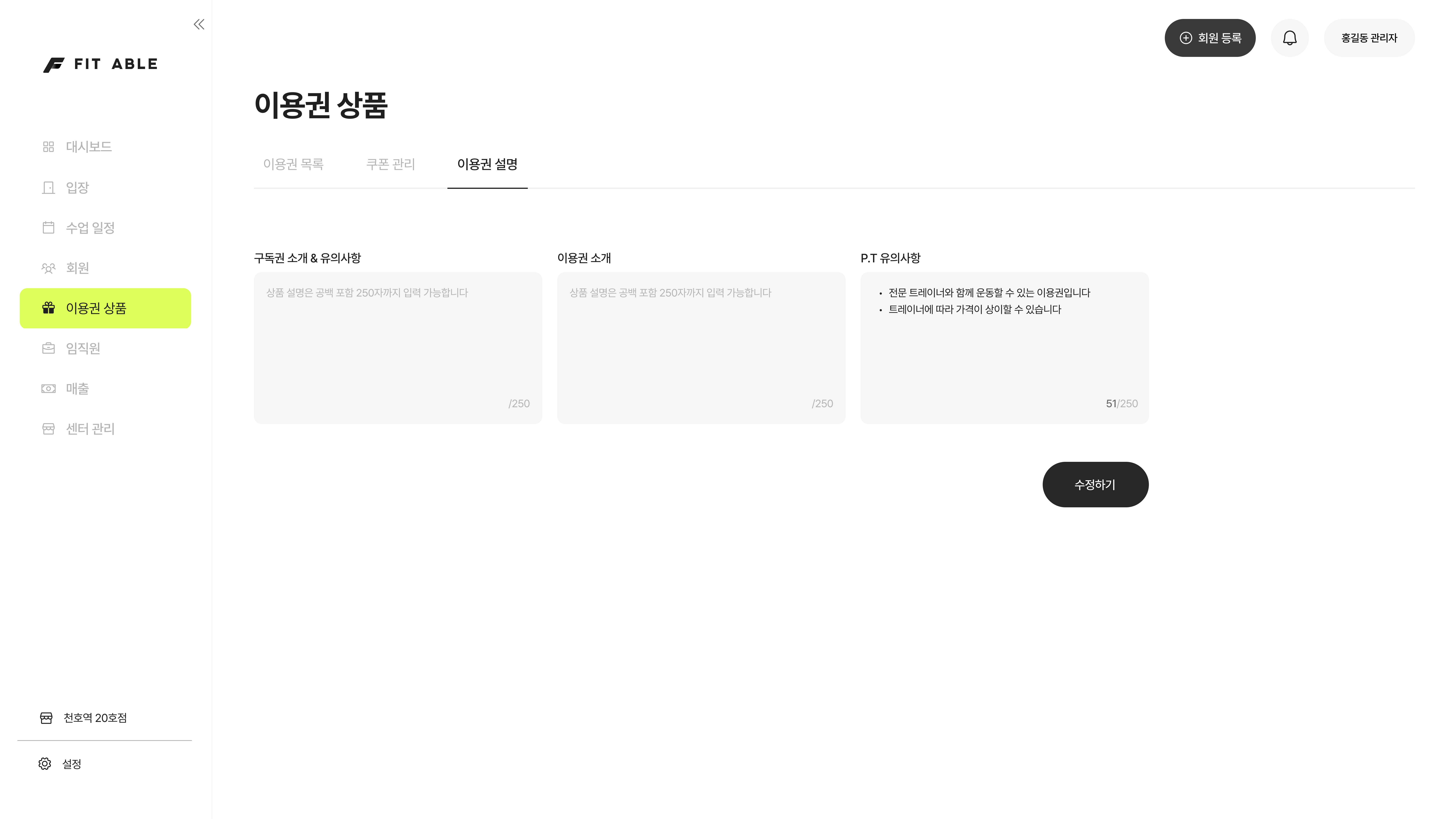This screenshot has height=819, width=1456.
Task: Open 임직원 briefcase icon
Action: 49,348
